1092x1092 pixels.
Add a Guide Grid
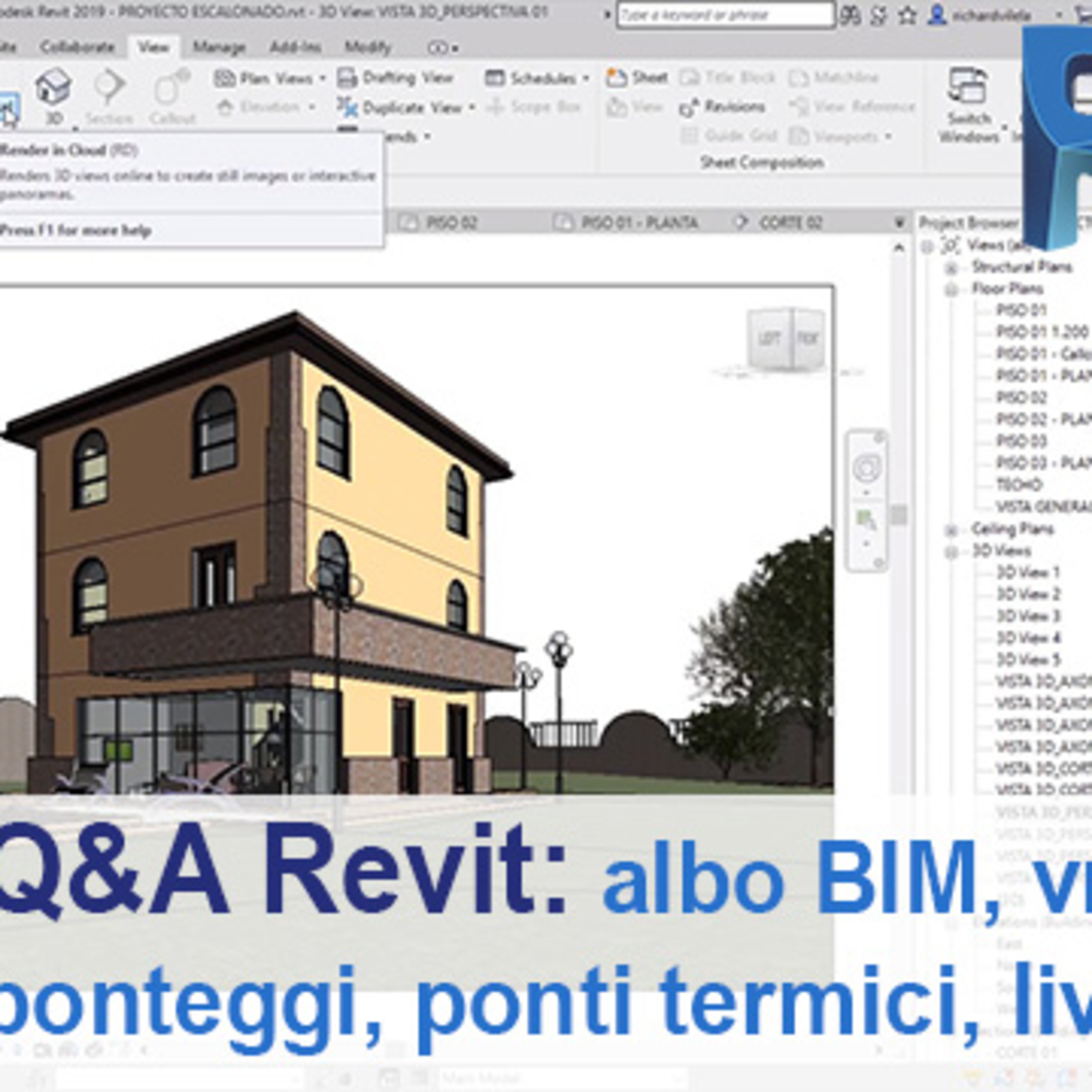pyautogui.click(x=729, y=136)
